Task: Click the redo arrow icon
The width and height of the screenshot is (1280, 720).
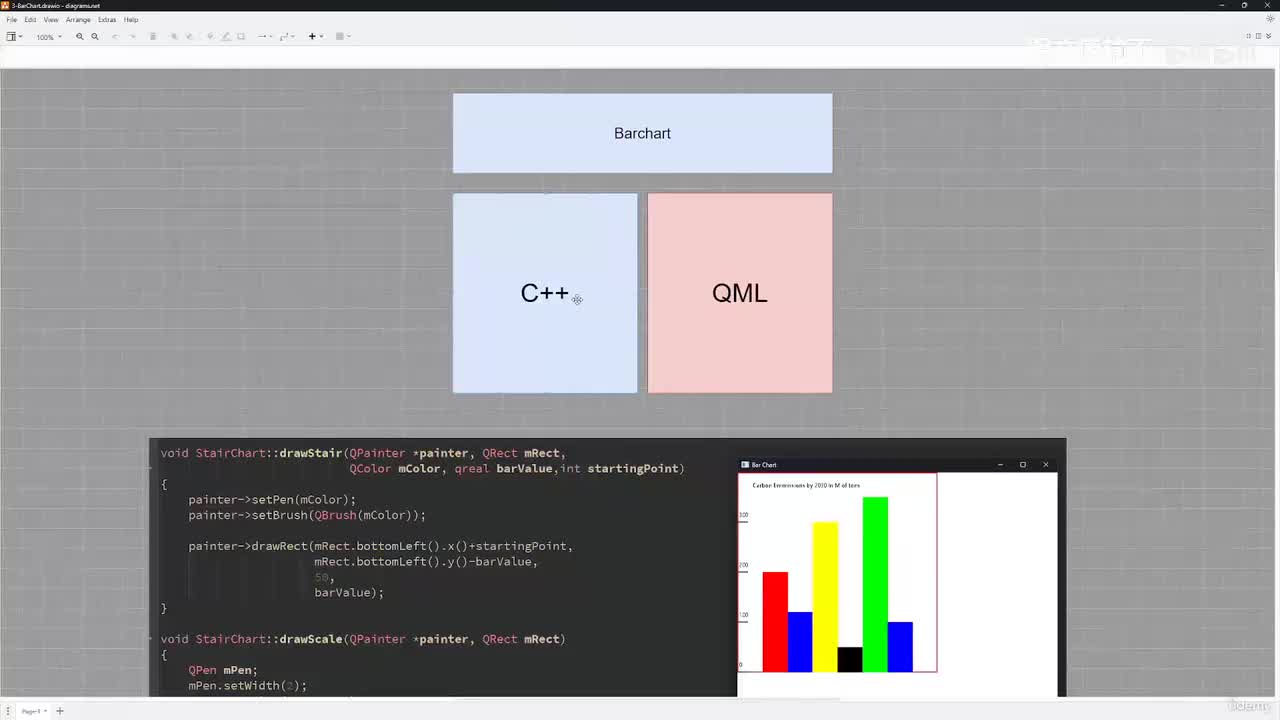Action: tap(131, 37)
